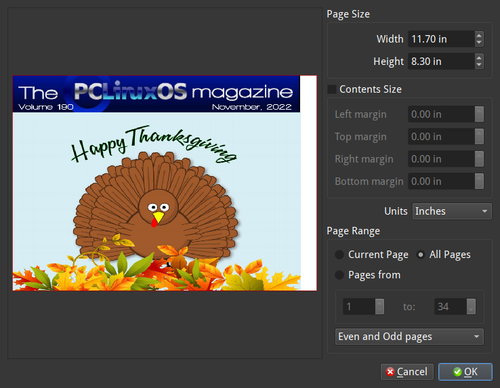
Task: Click the Left margin spinner arrows
Action: [x=479, y=114]
